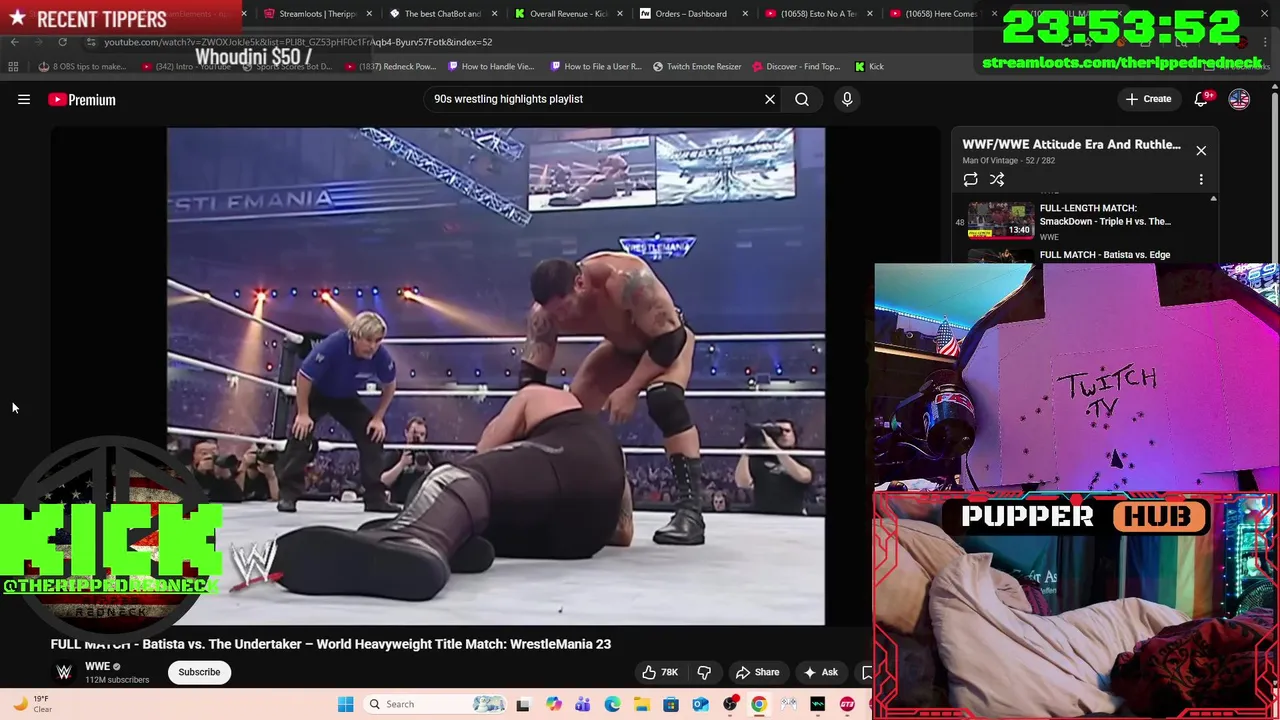The width and height of the screenshot is (1280, 720).
Task: Run search with the magnifier button
Action: click(x=802, y=99)
